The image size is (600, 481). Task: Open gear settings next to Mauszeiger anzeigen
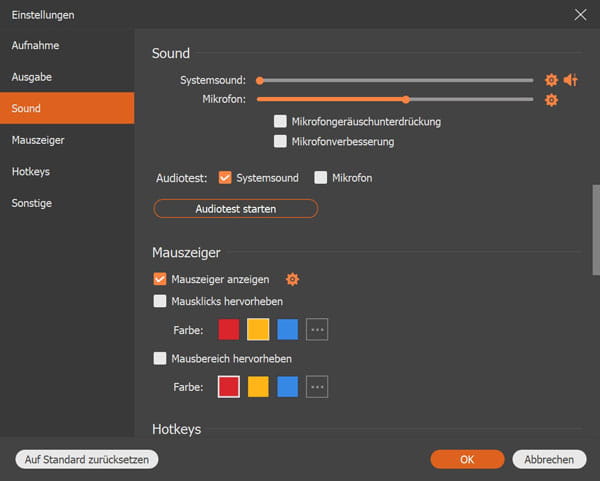293,279
